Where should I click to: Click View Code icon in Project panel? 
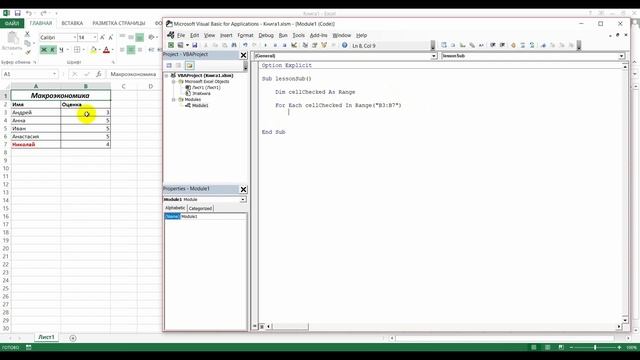169,65
